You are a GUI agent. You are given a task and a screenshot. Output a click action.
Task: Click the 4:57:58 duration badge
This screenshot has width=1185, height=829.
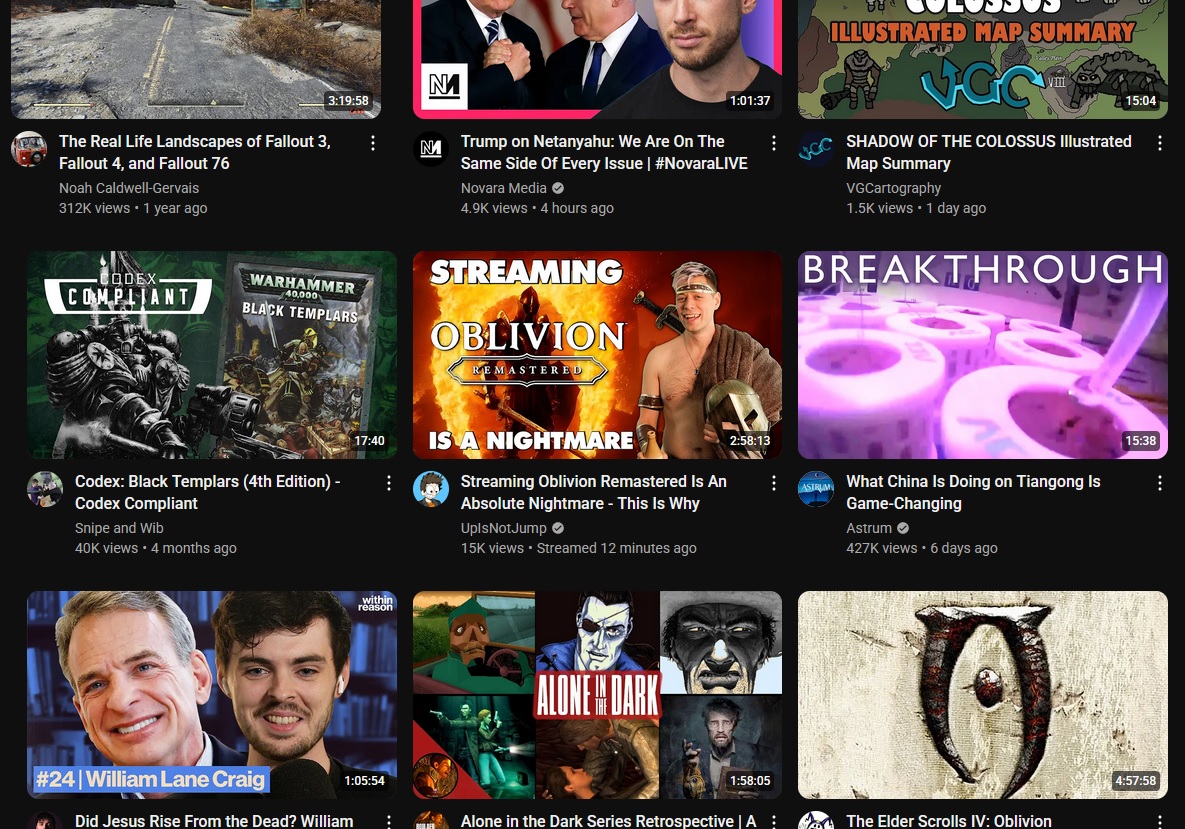(1135, 781)
